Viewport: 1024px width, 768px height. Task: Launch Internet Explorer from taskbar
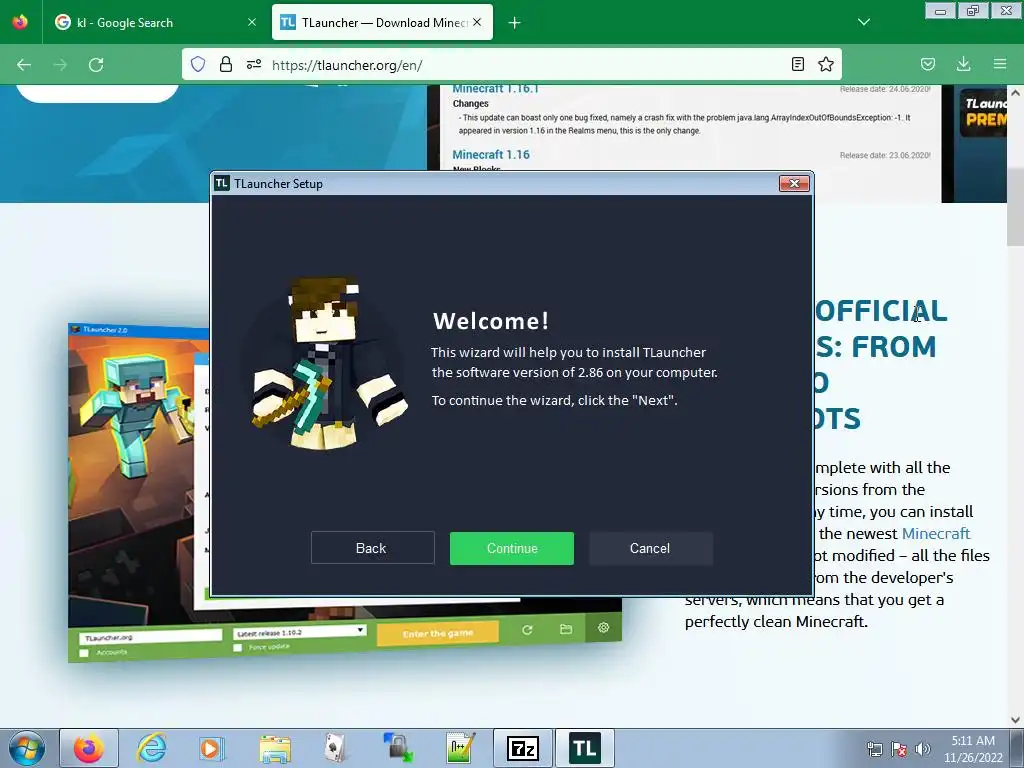(152, 748)
